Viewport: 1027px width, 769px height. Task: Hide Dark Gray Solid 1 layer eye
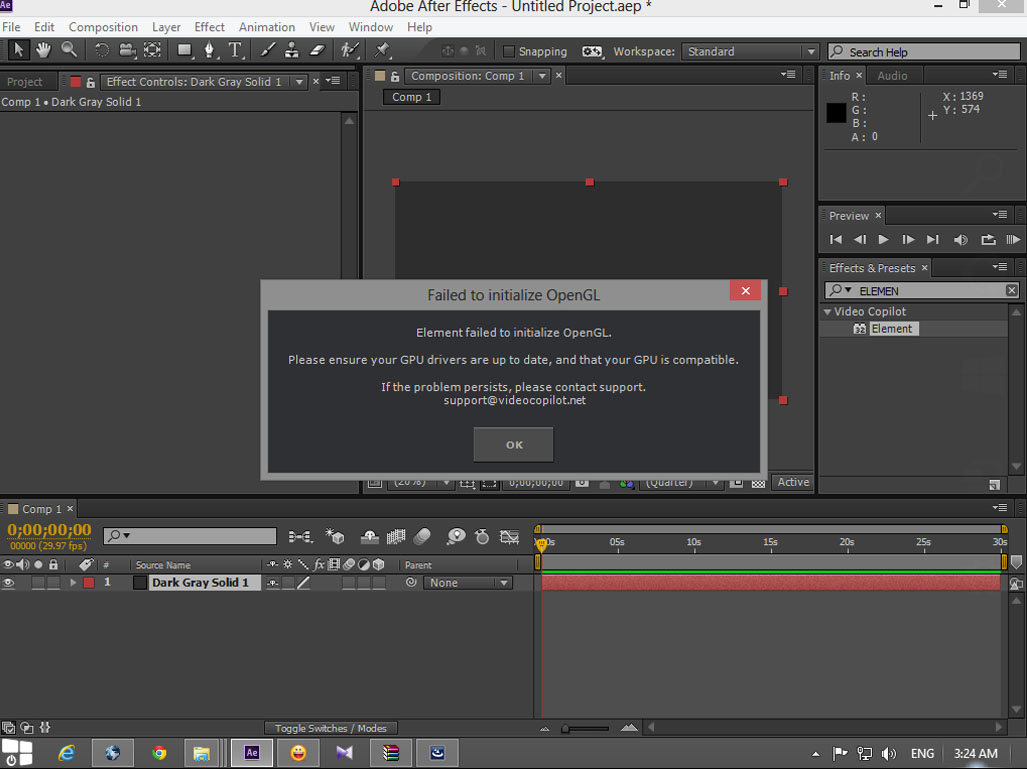[9, 582]
